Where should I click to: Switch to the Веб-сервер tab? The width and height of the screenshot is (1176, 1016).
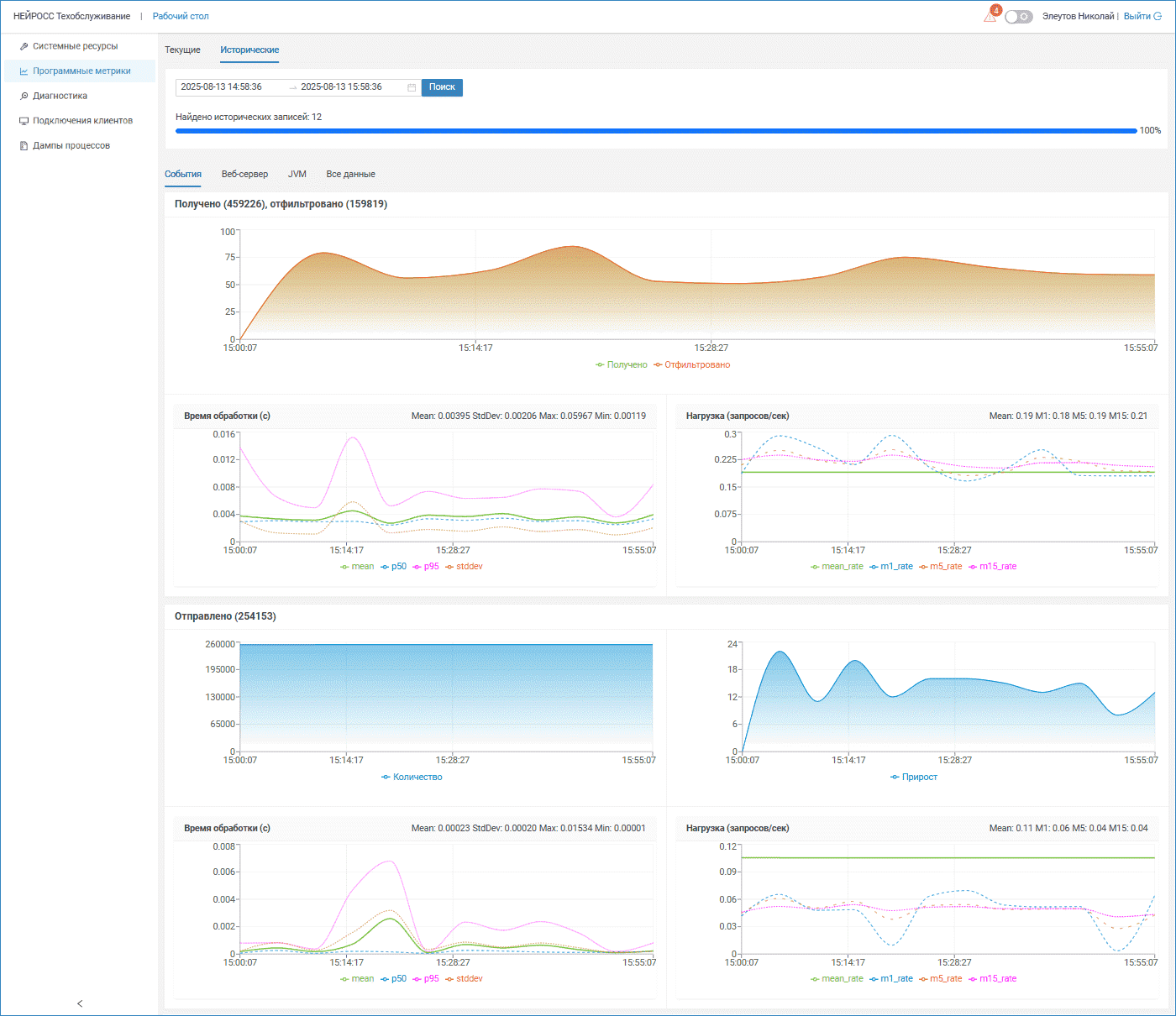pyautogui.click(x=244, y=175)
